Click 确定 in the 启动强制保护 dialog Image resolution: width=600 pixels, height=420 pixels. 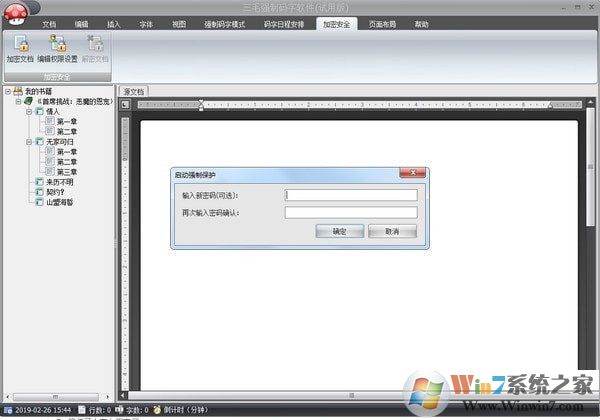(x=339, y=231)
